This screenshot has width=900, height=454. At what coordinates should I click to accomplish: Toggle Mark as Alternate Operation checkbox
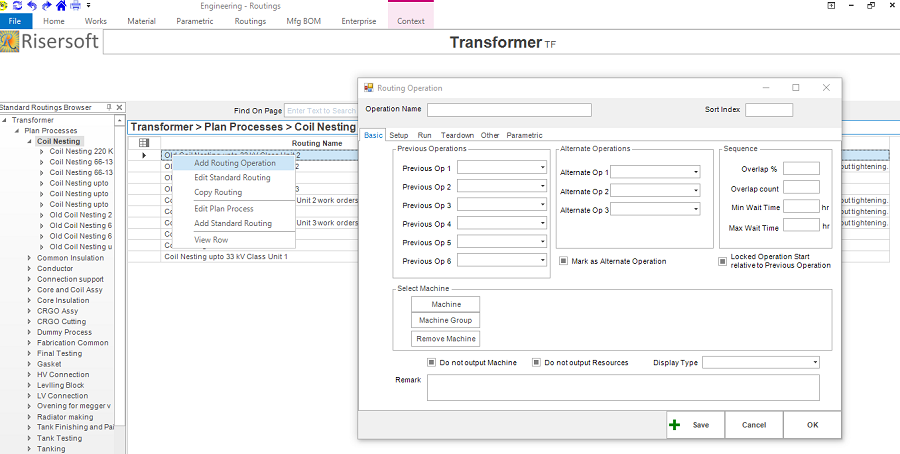564,261
